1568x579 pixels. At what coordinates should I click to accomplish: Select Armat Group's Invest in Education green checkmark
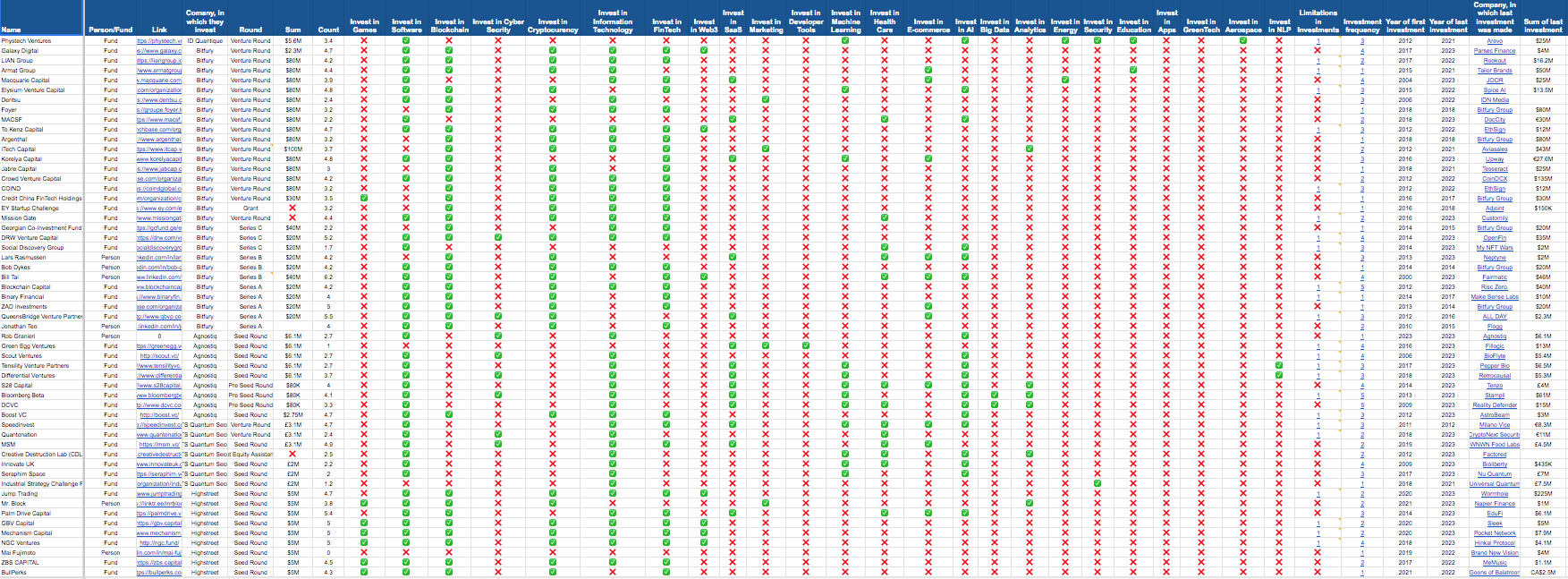click(1133, 71)
